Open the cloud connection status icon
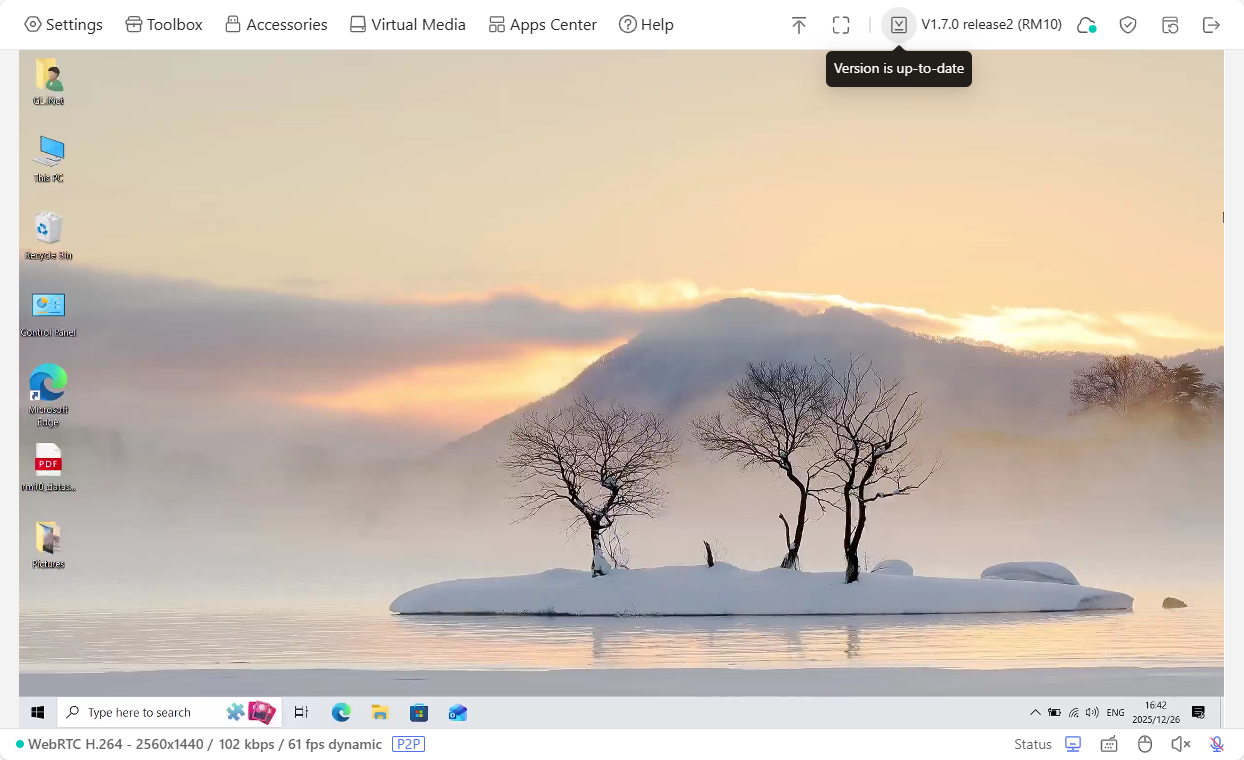 click(x=1086, y=25)
